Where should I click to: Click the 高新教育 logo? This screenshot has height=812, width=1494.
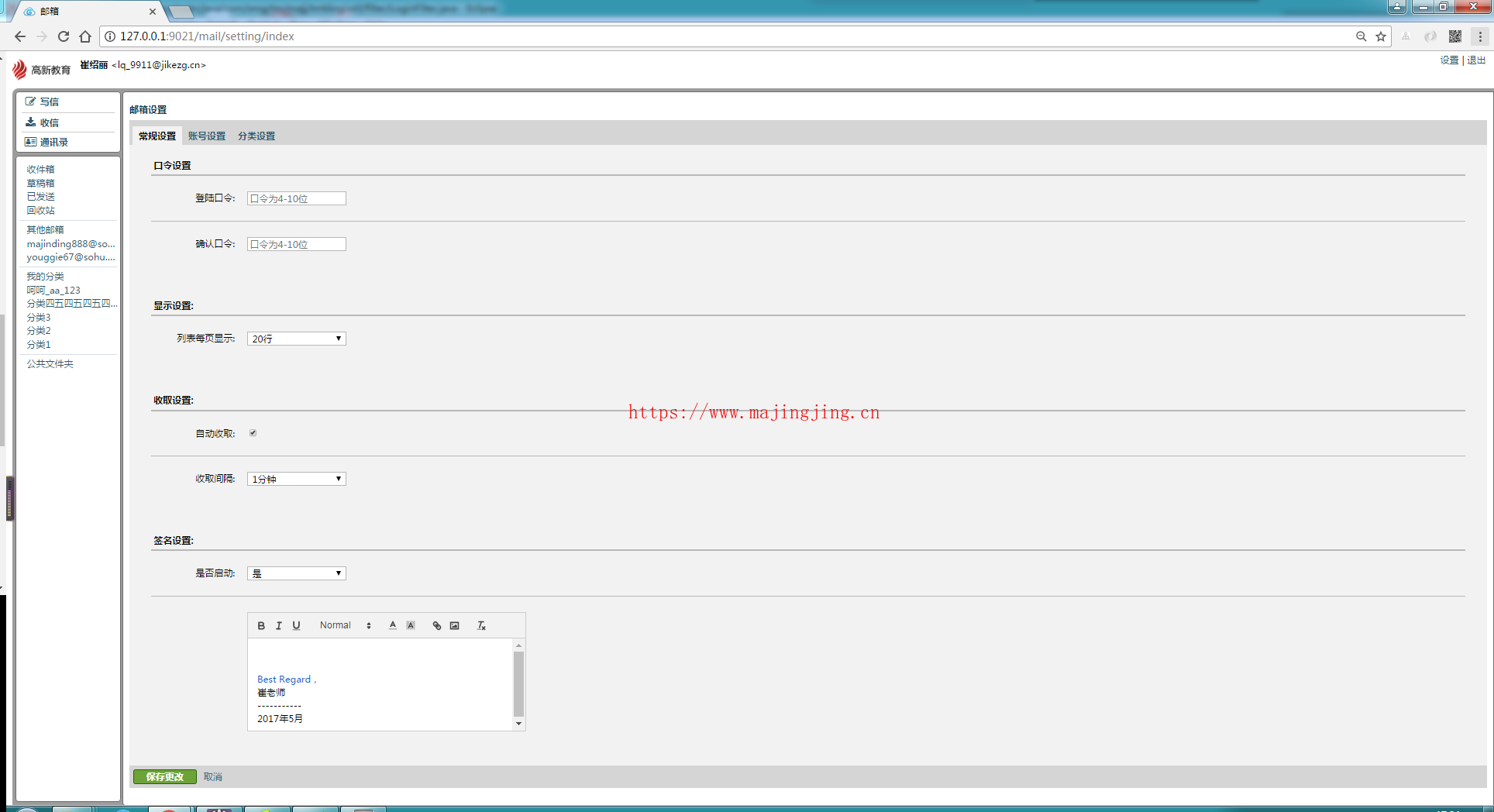(x=41, y=70)
